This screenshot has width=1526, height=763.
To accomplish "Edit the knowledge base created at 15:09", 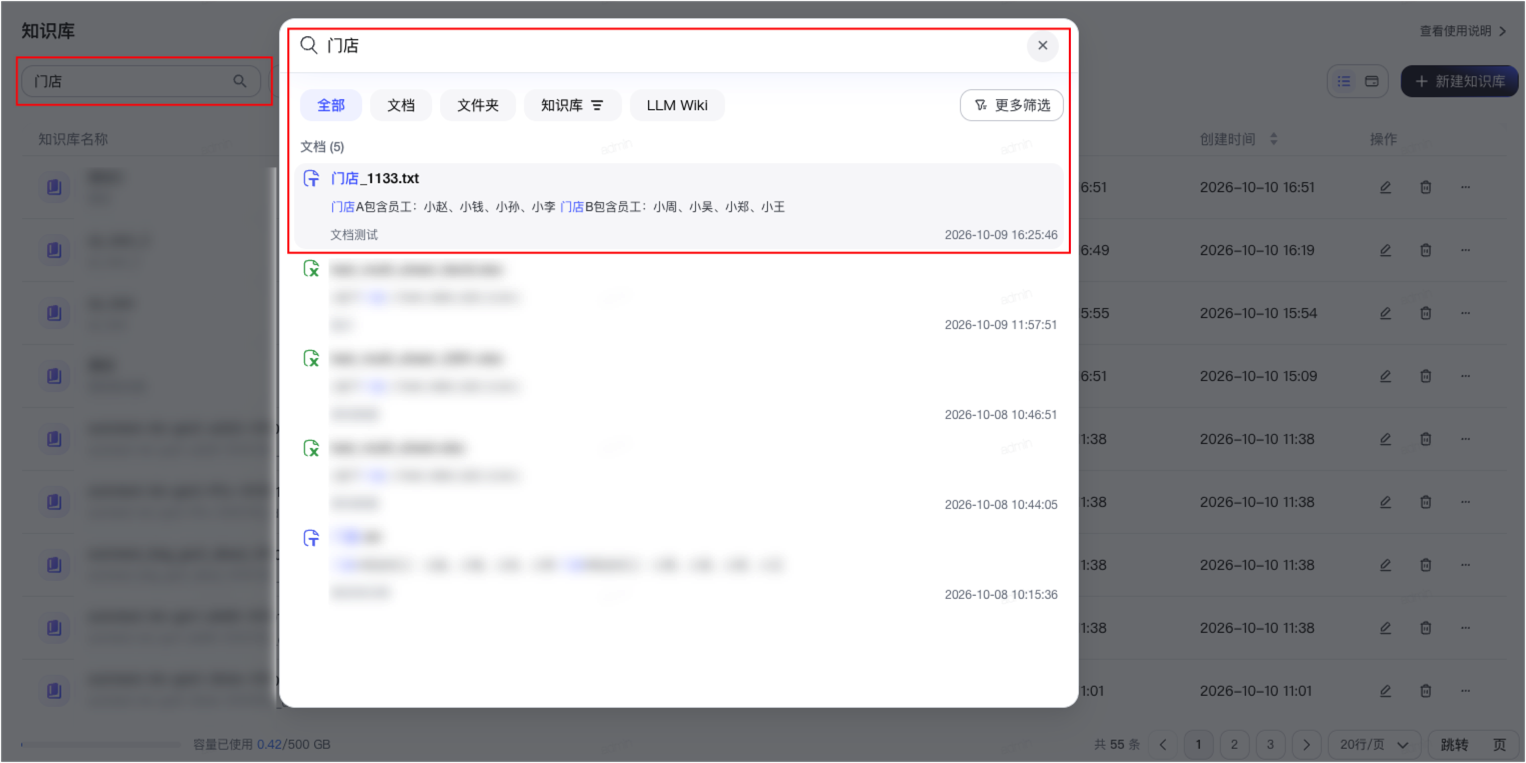I will [1385, 376].
